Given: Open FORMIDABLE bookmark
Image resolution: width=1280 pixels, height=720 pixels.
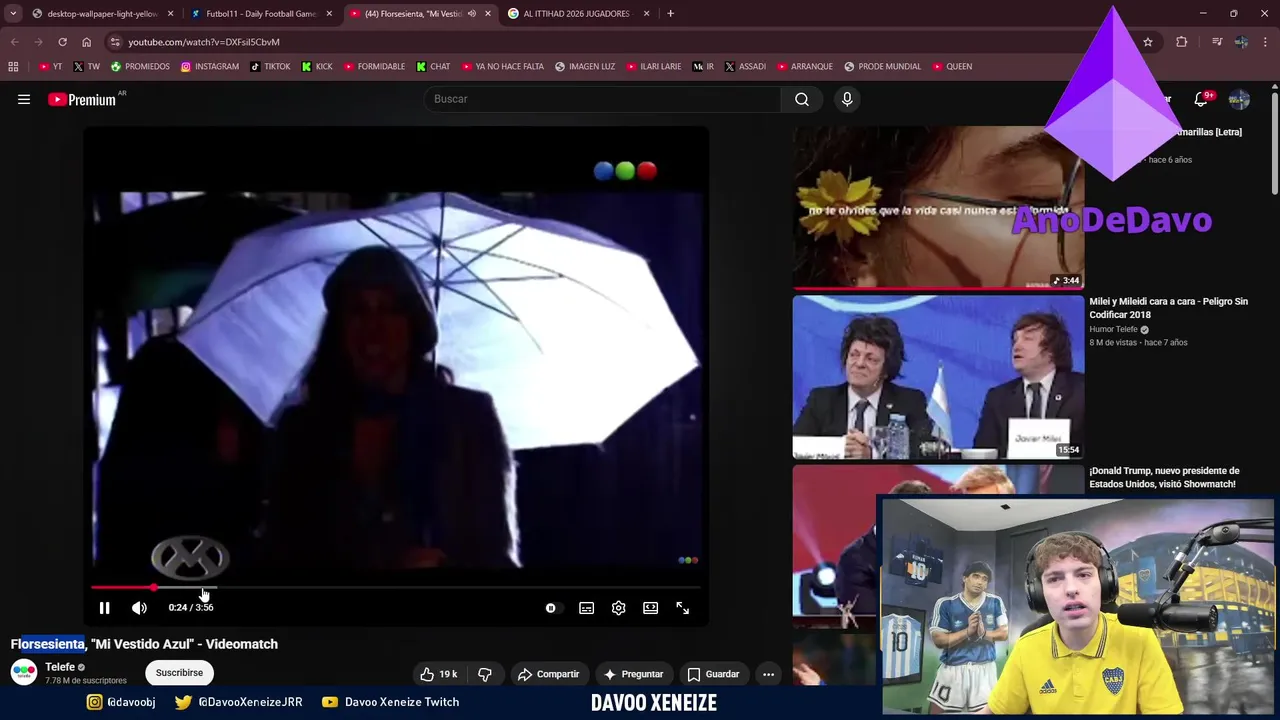Looking at the screenshot, I should [x=374, y=67].
